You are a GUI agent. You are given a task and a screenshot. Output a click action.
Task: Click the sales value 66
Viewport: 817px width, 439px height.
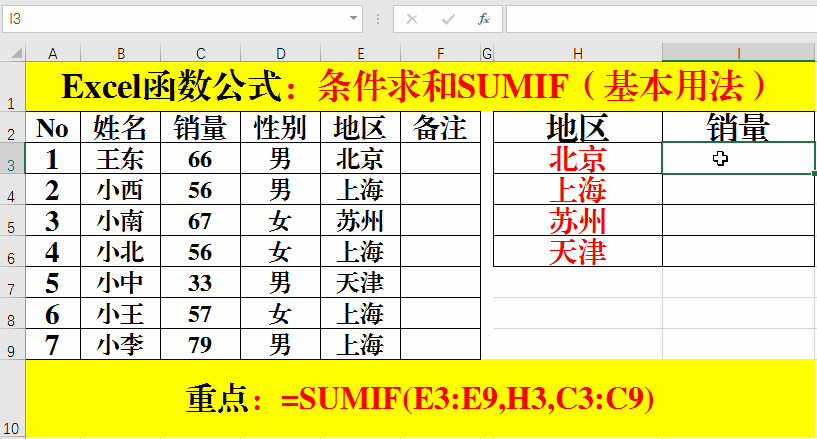point(201,158)
